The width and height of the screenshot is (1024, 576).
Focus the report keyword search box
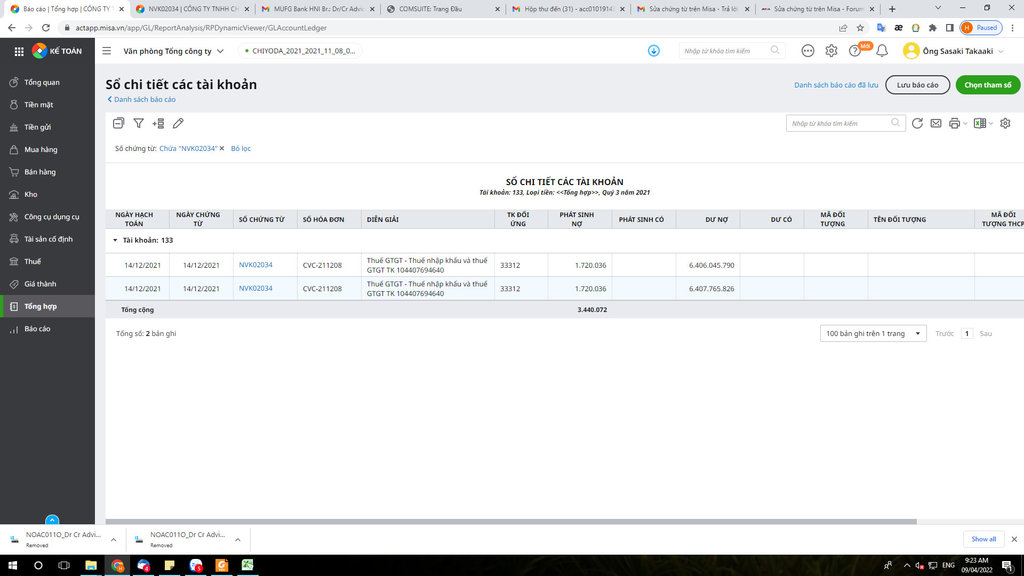tap(846, 123)
